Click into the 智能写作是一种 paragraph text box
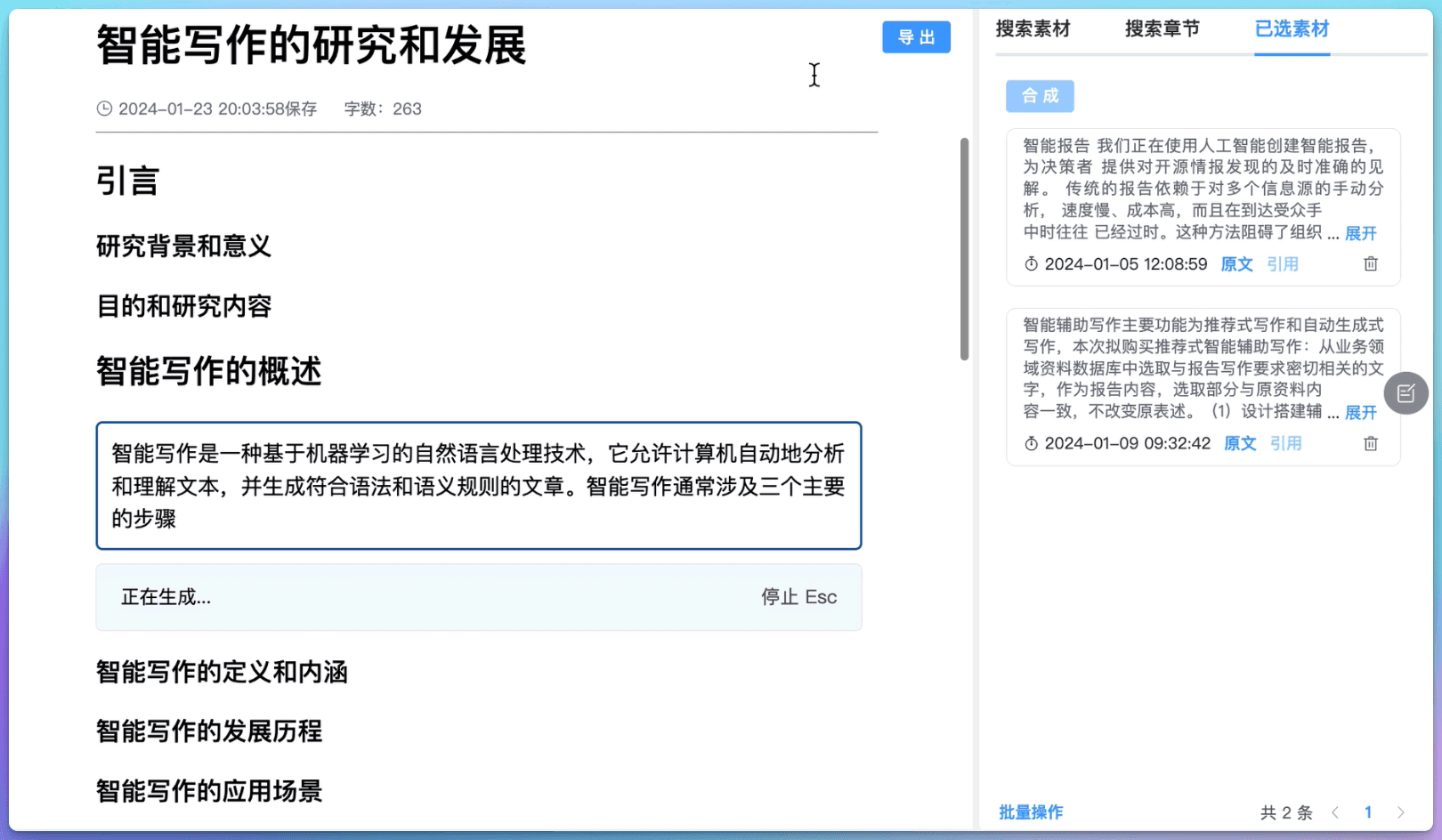Viewport: 1442px width, 840px height. point(479,486)
